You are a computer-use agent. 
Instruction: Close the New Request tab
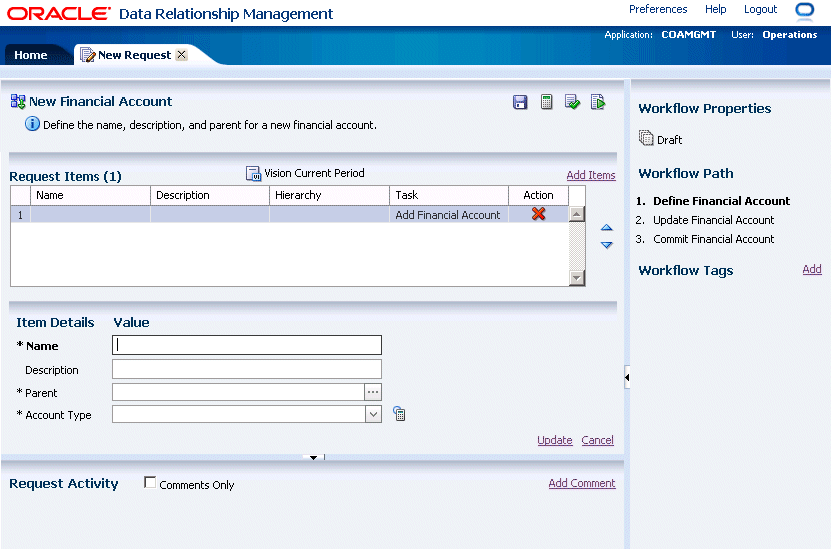pos(181,55)
